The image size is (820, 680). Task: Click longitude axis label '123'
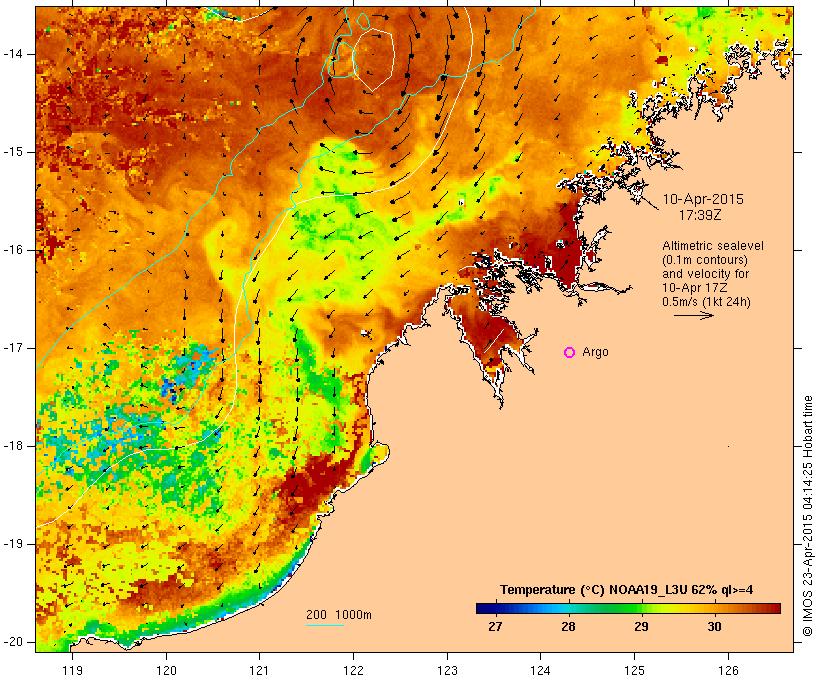click(x=447, y=670)
